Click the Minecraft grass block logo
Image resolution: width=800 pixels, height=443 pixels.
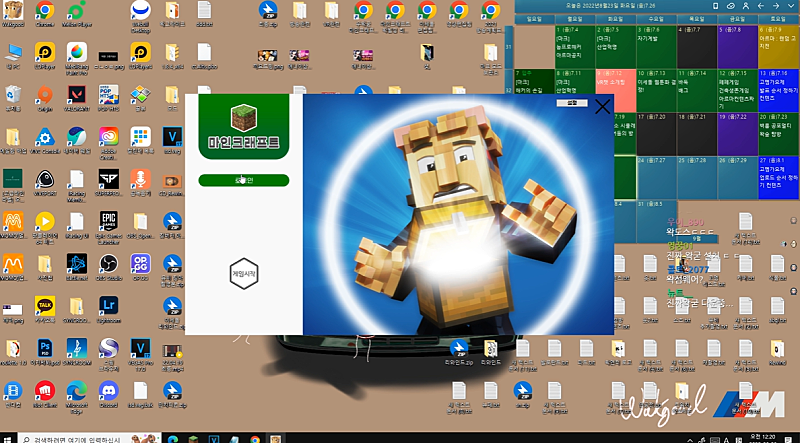click(243, 117)
